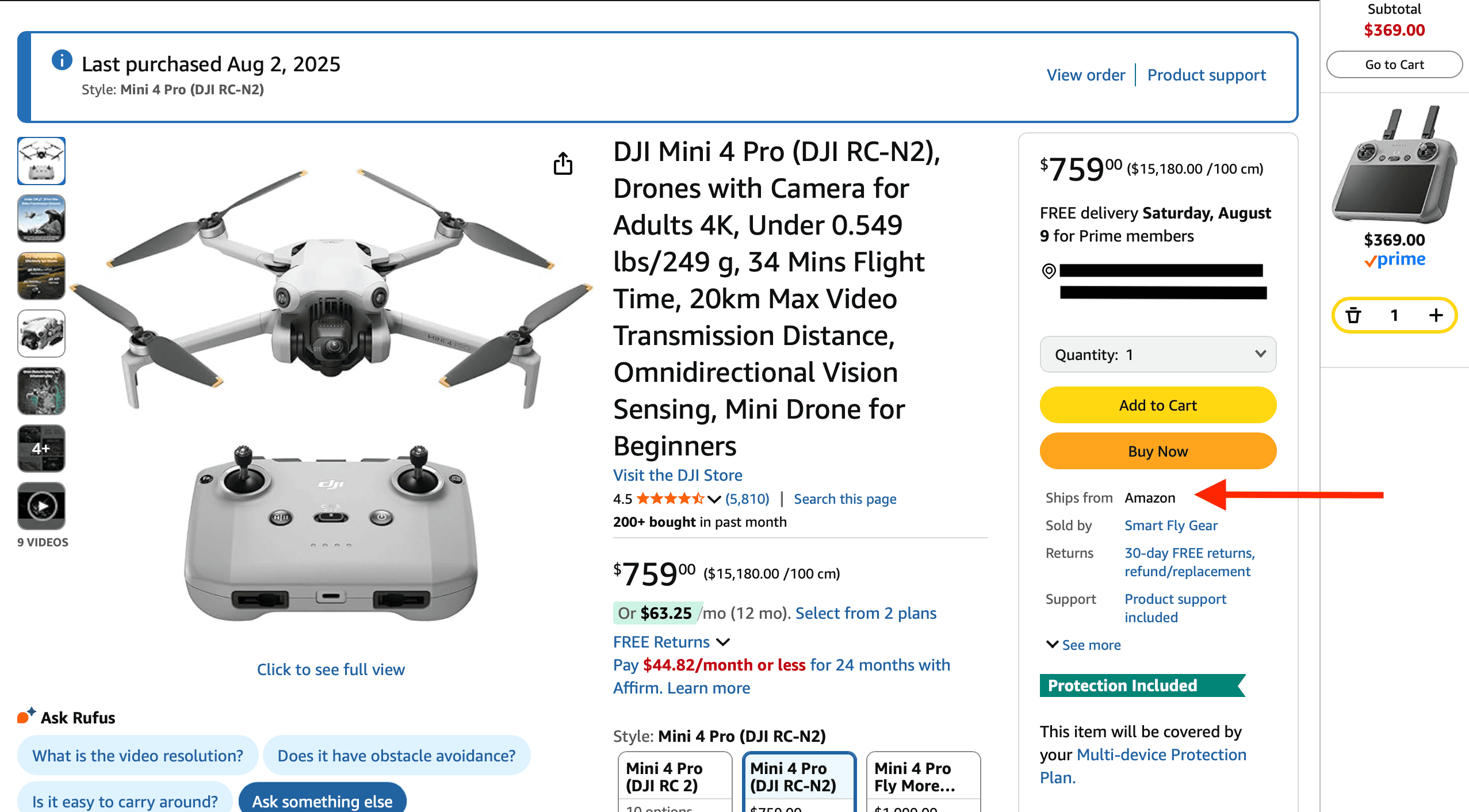
Task: Click View order link
Action: click(1085, 75)
